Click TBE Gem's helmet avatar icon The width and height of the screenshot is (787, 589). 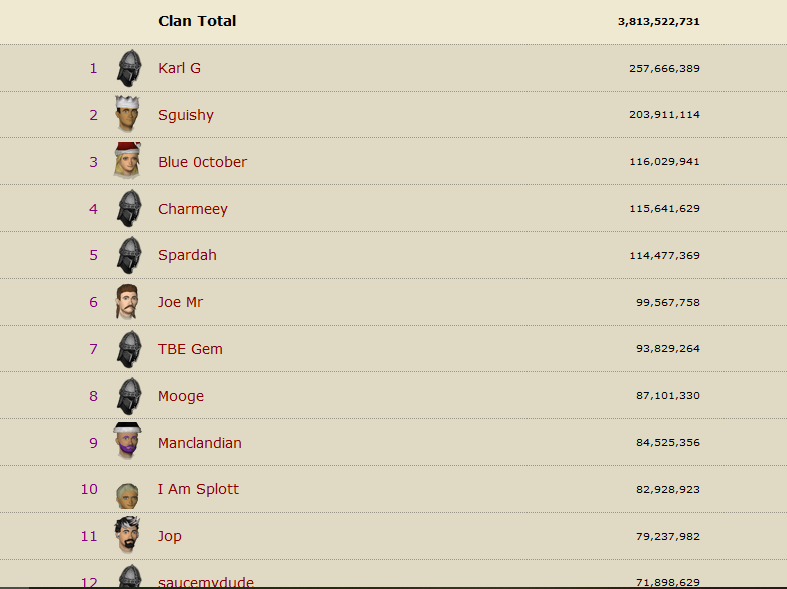pos(128,349)
